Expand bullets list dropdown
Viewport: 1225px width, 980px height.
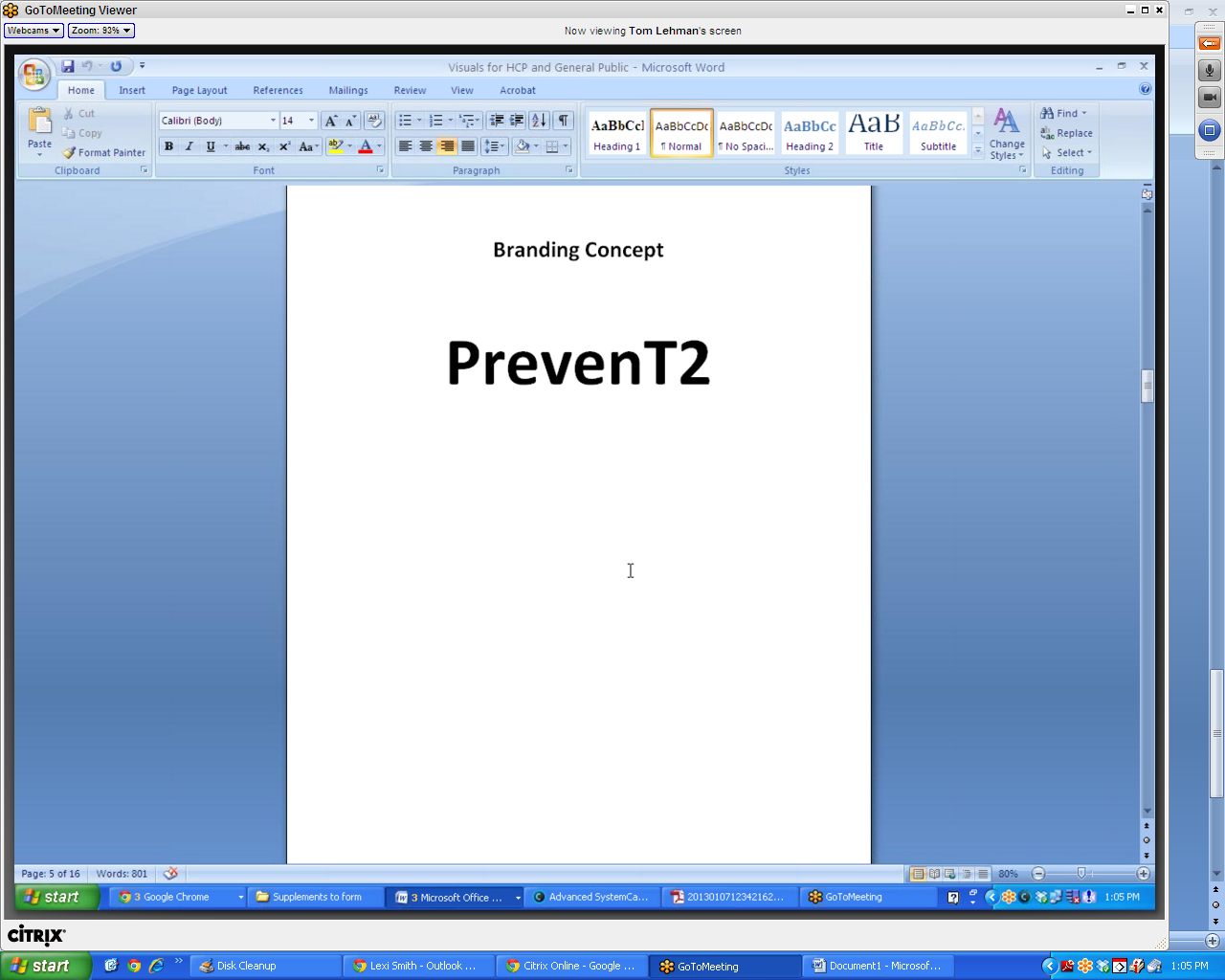(x=419, y=121)
